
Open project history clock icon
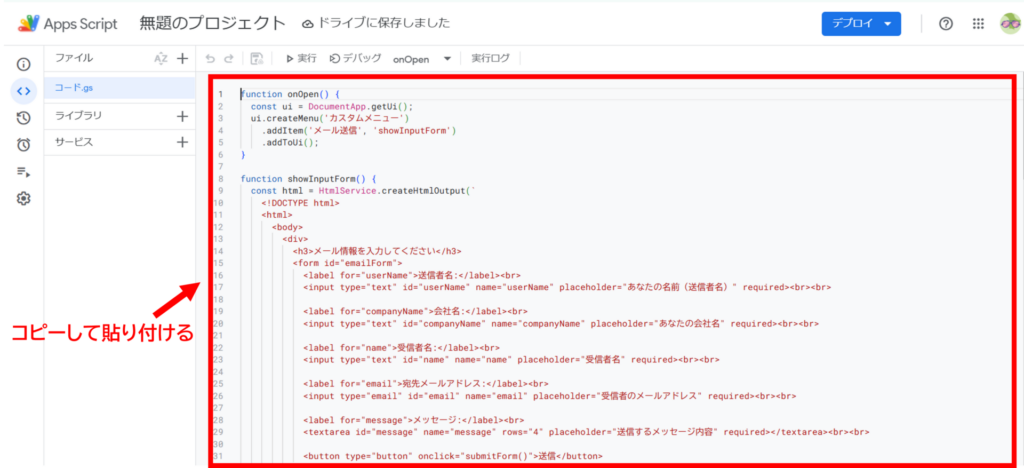click(24, 118)
